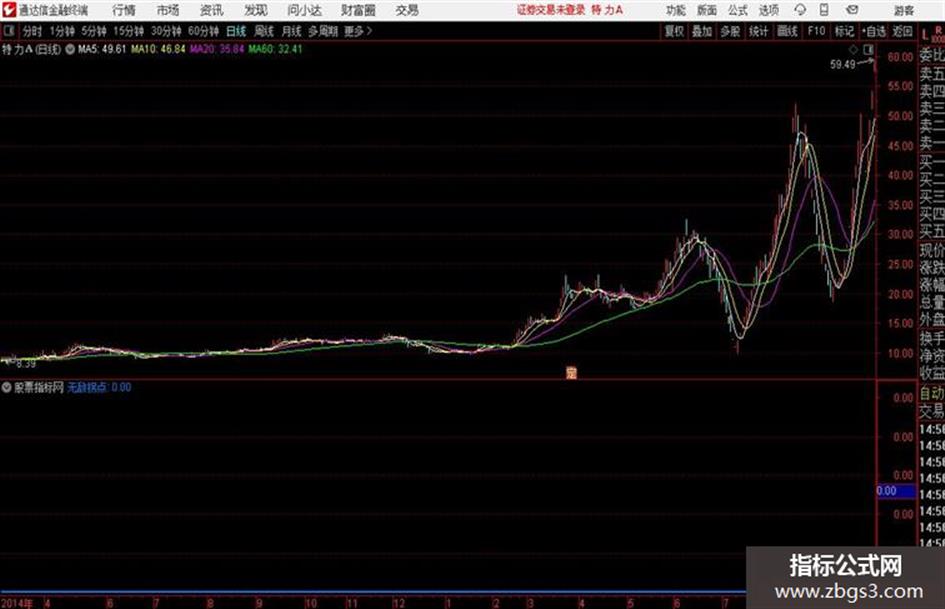
Task: Click the 2014年 label on time axis
Action: (x=17, y=603)
